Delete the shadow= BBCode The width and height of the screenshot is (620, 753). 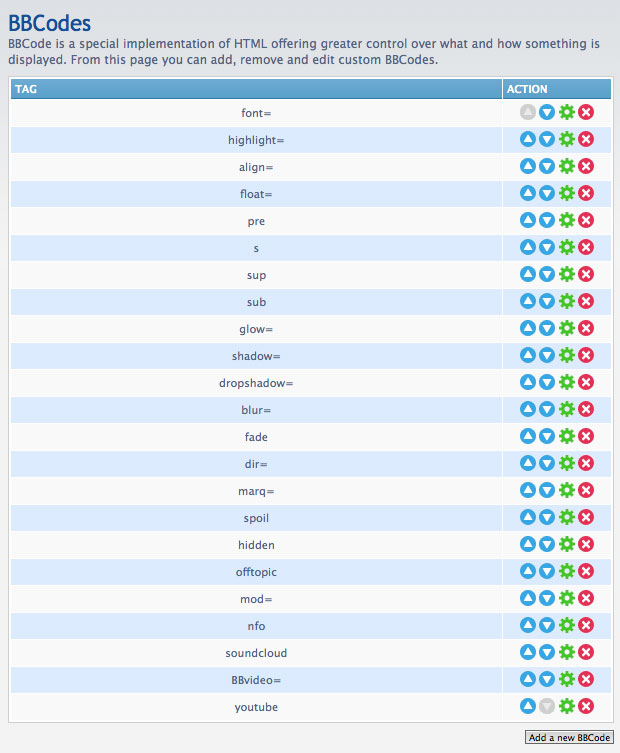(x=586, y=355)
